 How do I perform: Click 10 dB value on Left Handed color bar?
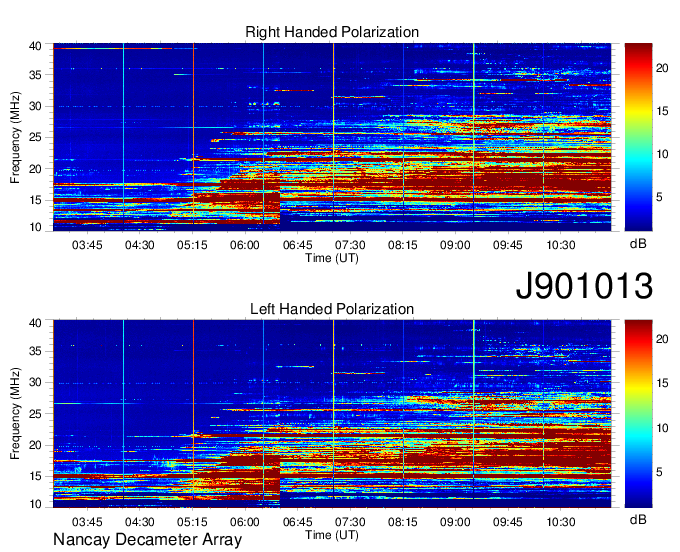coord(662,428)
